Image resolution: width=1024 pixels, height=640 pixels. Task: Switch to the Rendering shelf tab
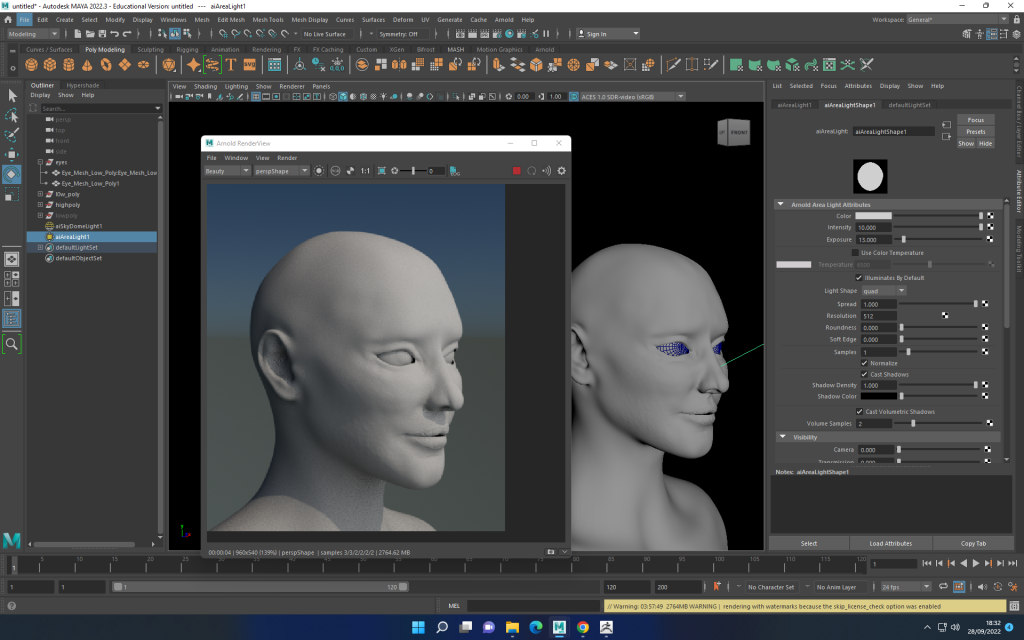[266, 50]
